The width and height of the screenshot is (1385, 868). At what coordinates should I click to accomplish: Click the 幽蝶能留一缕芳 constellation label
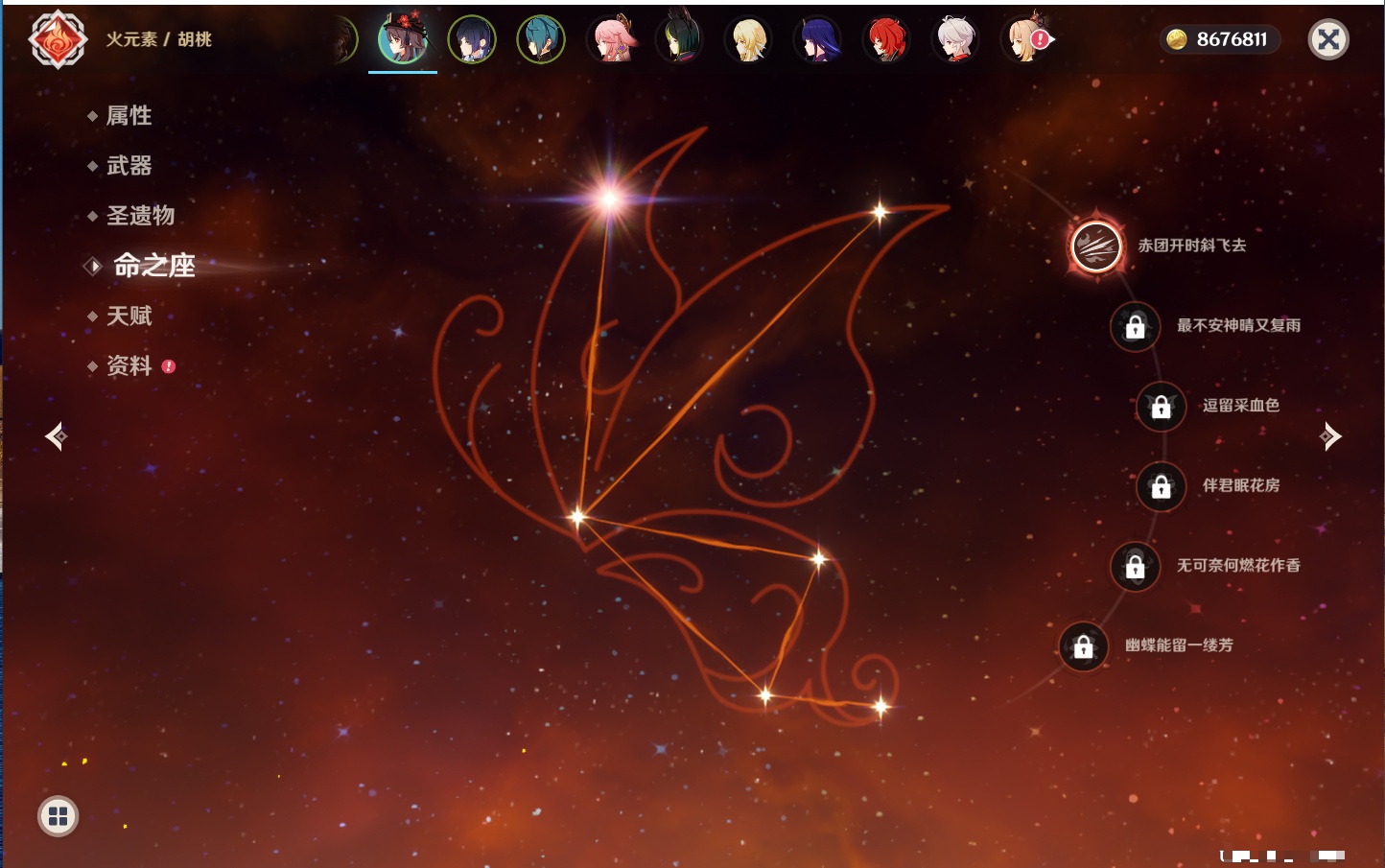[1180, 645]
